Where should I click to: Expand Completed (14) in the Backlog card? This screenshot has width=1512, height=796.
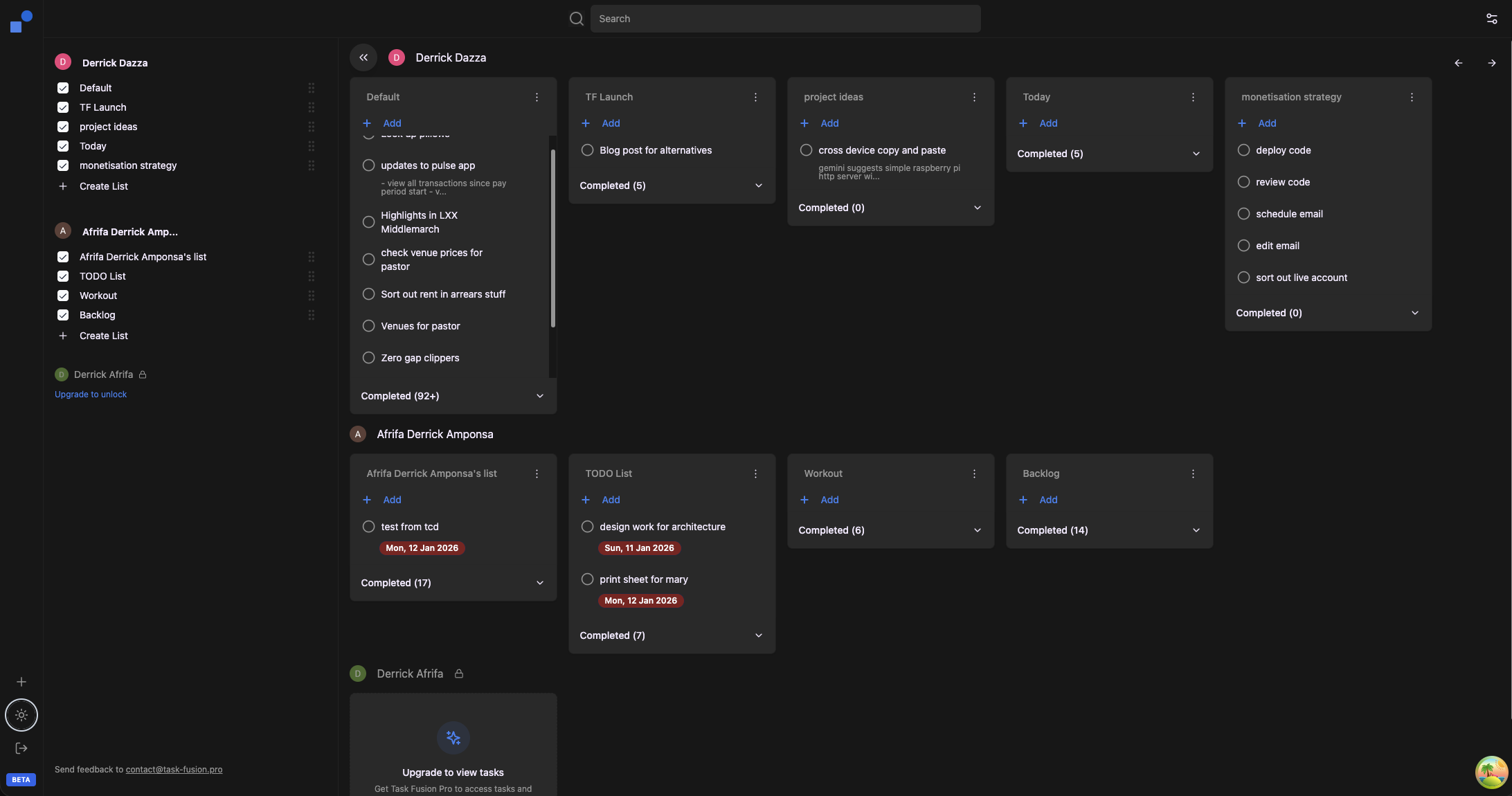1196,530
